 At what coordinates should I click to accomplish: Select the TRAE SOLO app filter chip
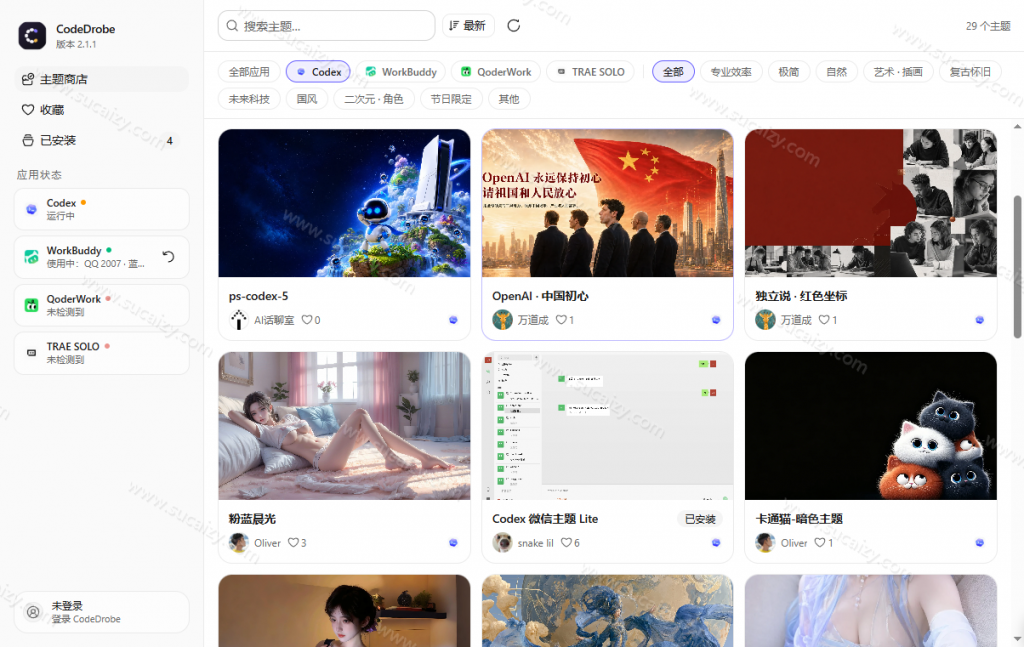(590, 72)
